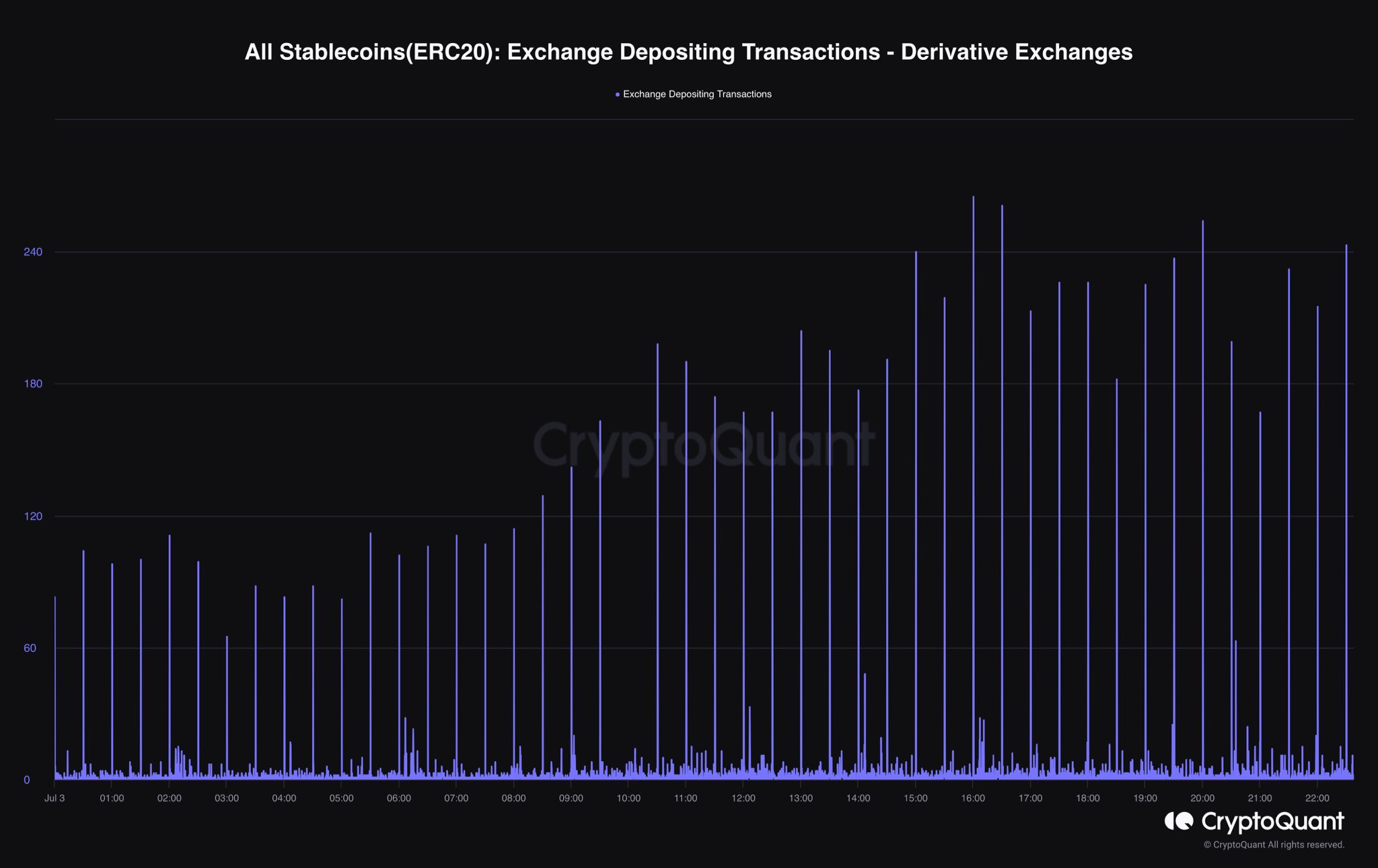Click the CryptoQuant All rights reserved text
Viewport: 1378px width, 868px height.
1274,845
